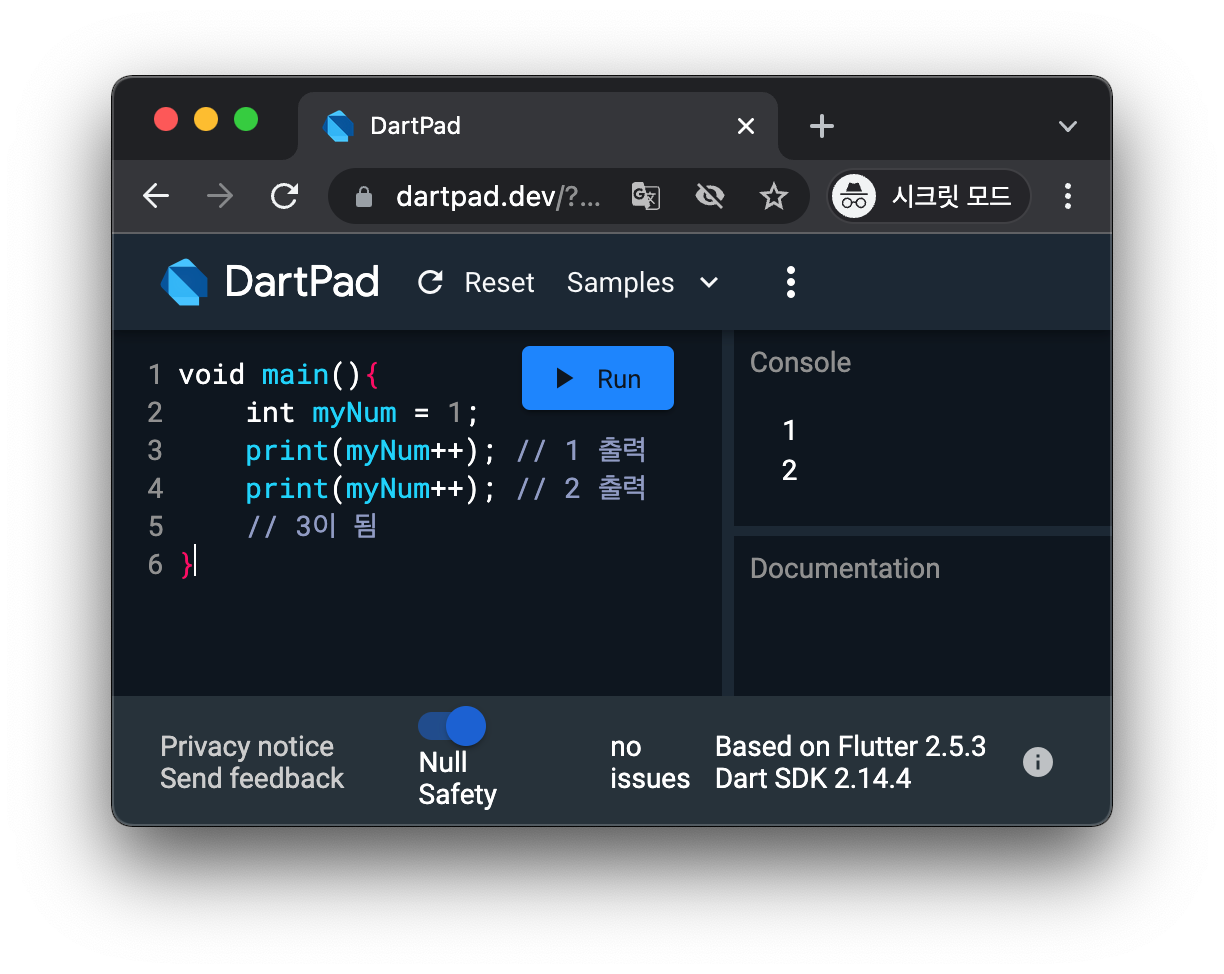Click 'void main(){' code line
The width and height of the screenshot is (1224, 974).
(279, 374)
